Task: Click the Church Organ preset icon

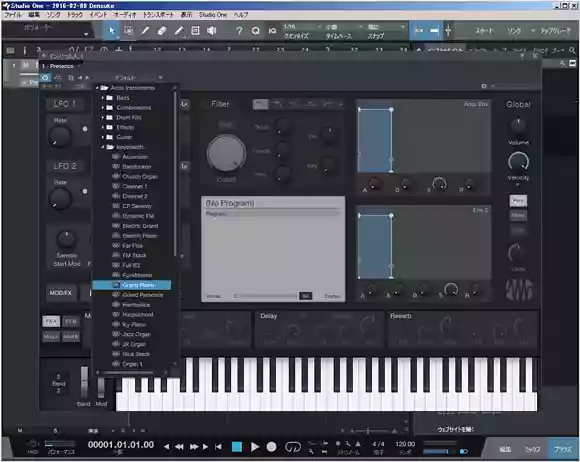Action: click(116, 176)
